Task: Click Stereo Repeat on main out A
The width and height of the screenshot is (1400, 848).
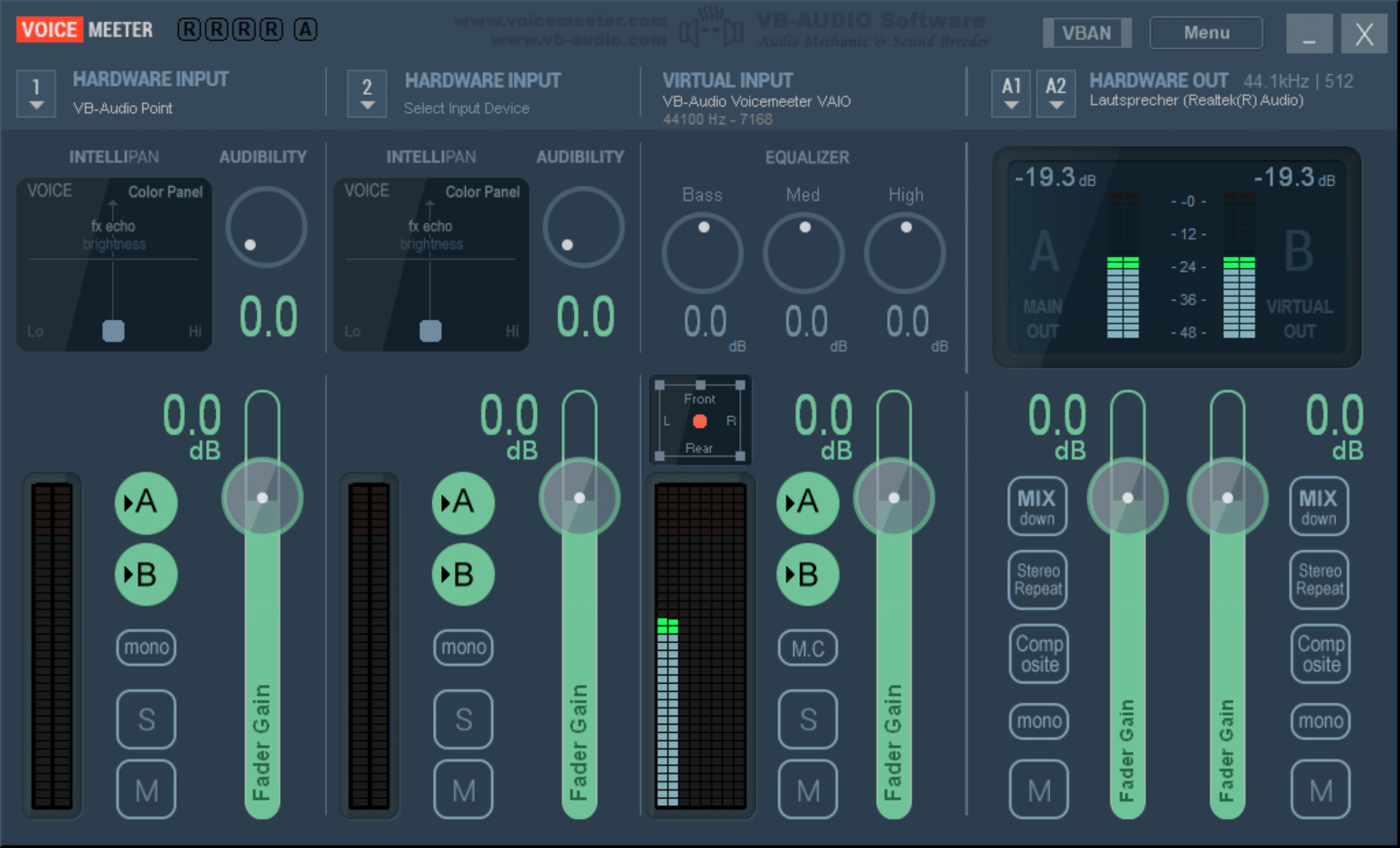Action: [x=1038, y=580]
